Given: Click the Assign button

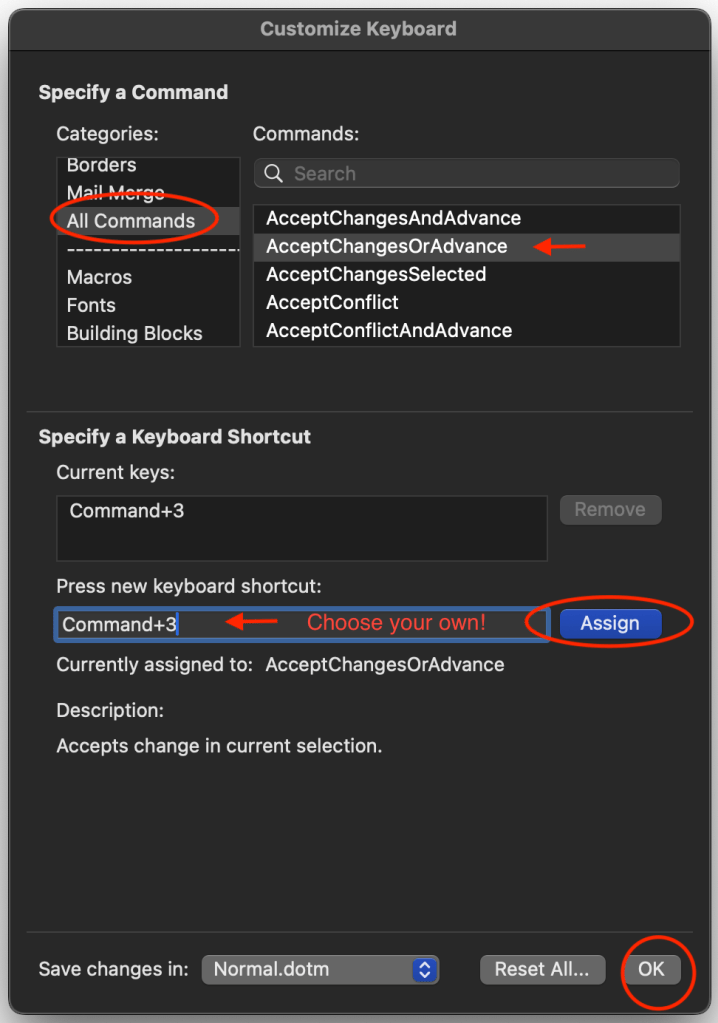Looking at the screenshot, I should coord(610,623).
